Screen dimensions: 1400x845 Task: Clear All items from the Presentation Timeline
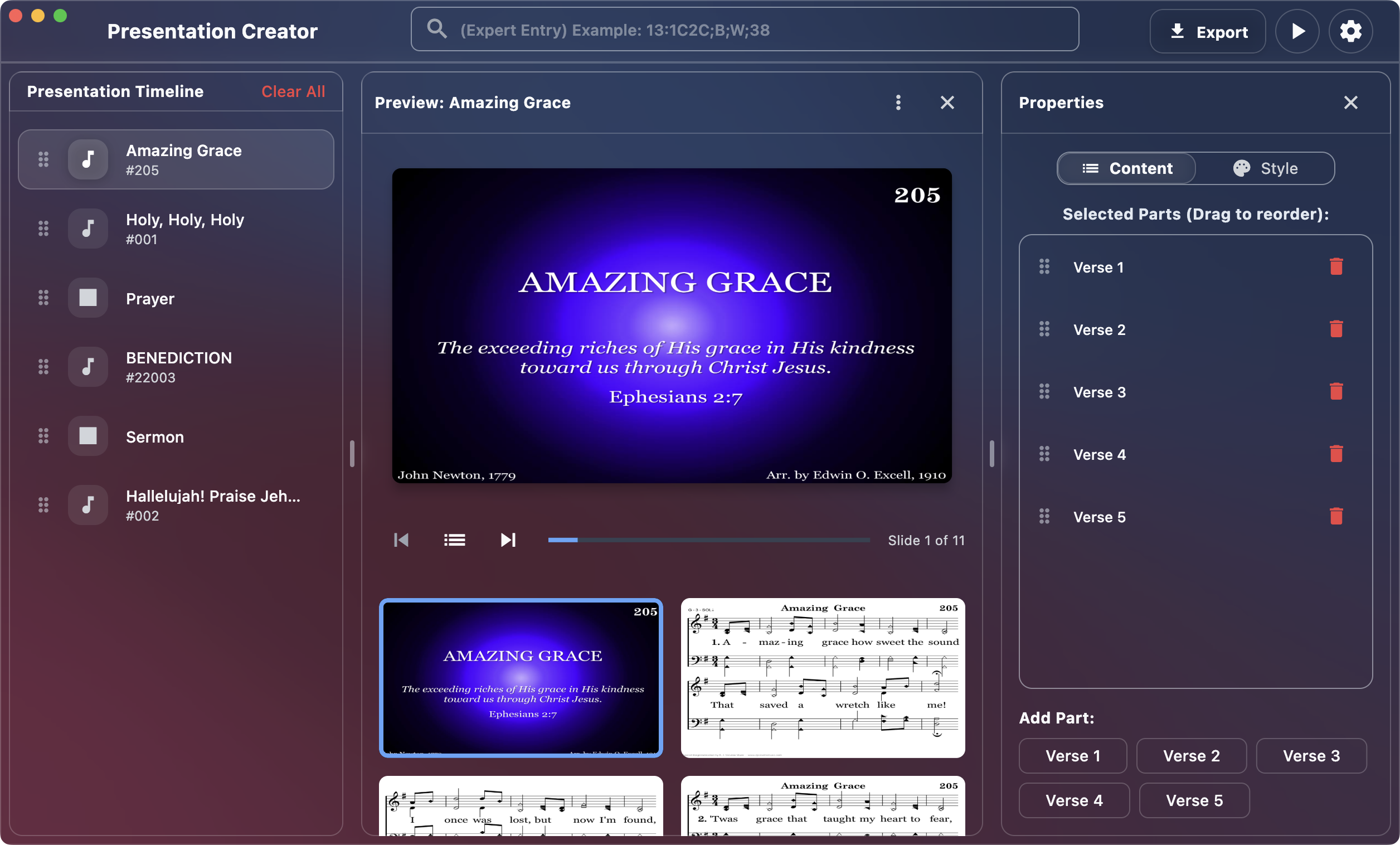[x=293, y=91]
